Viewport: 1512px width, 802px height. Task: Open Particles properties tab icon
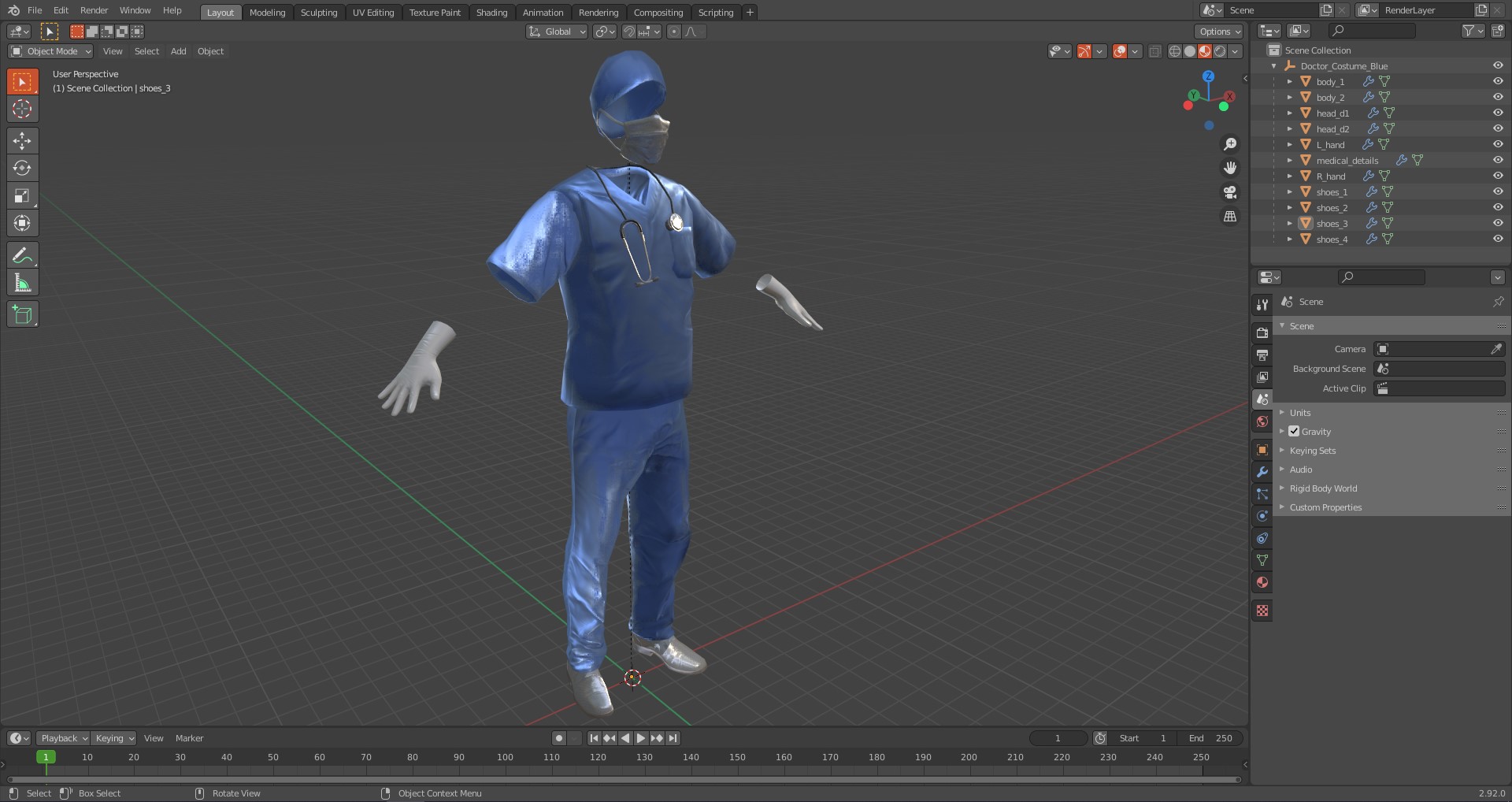1262,494
